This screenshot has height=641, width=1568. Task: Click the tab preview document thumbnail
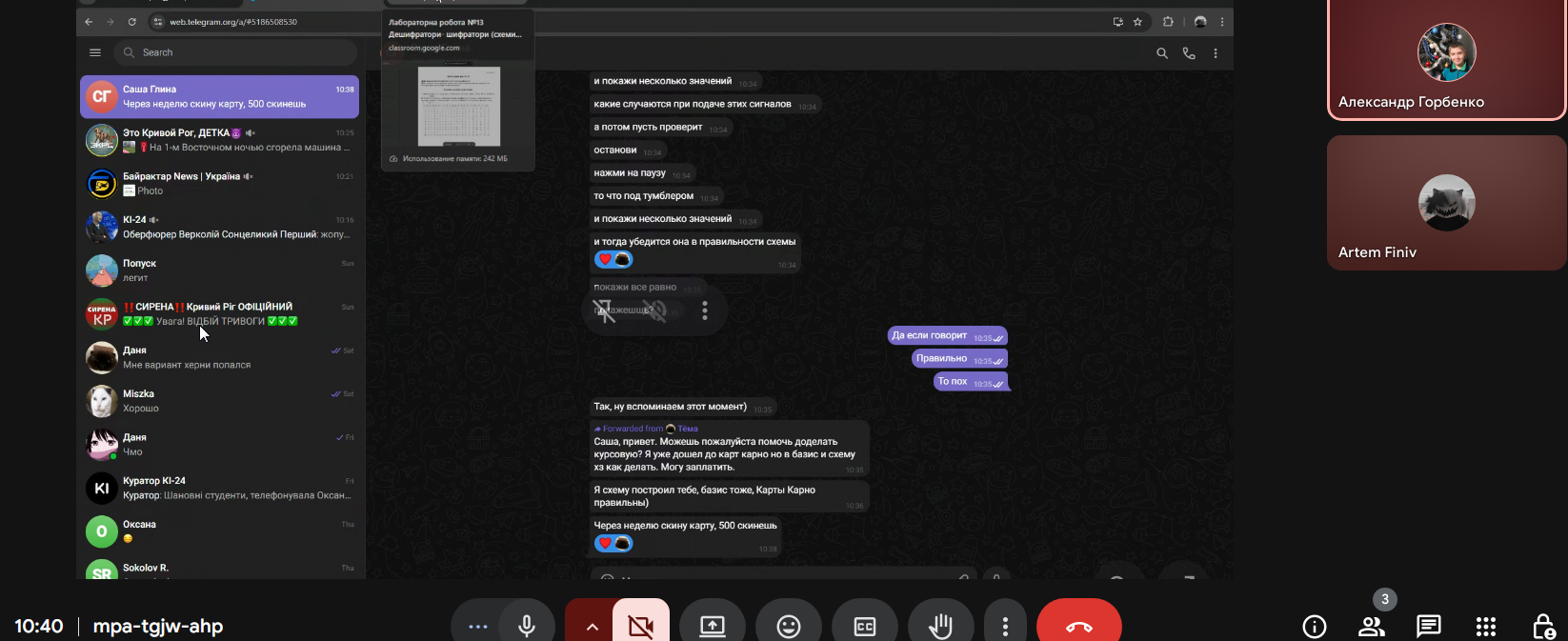tap(459, 106)
